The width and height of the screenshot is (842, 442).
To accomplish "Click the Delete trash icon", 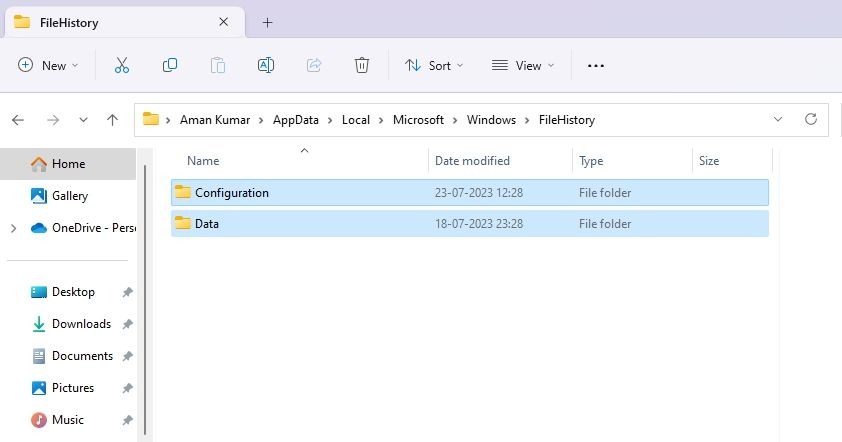I will click(x=362, y=66).
